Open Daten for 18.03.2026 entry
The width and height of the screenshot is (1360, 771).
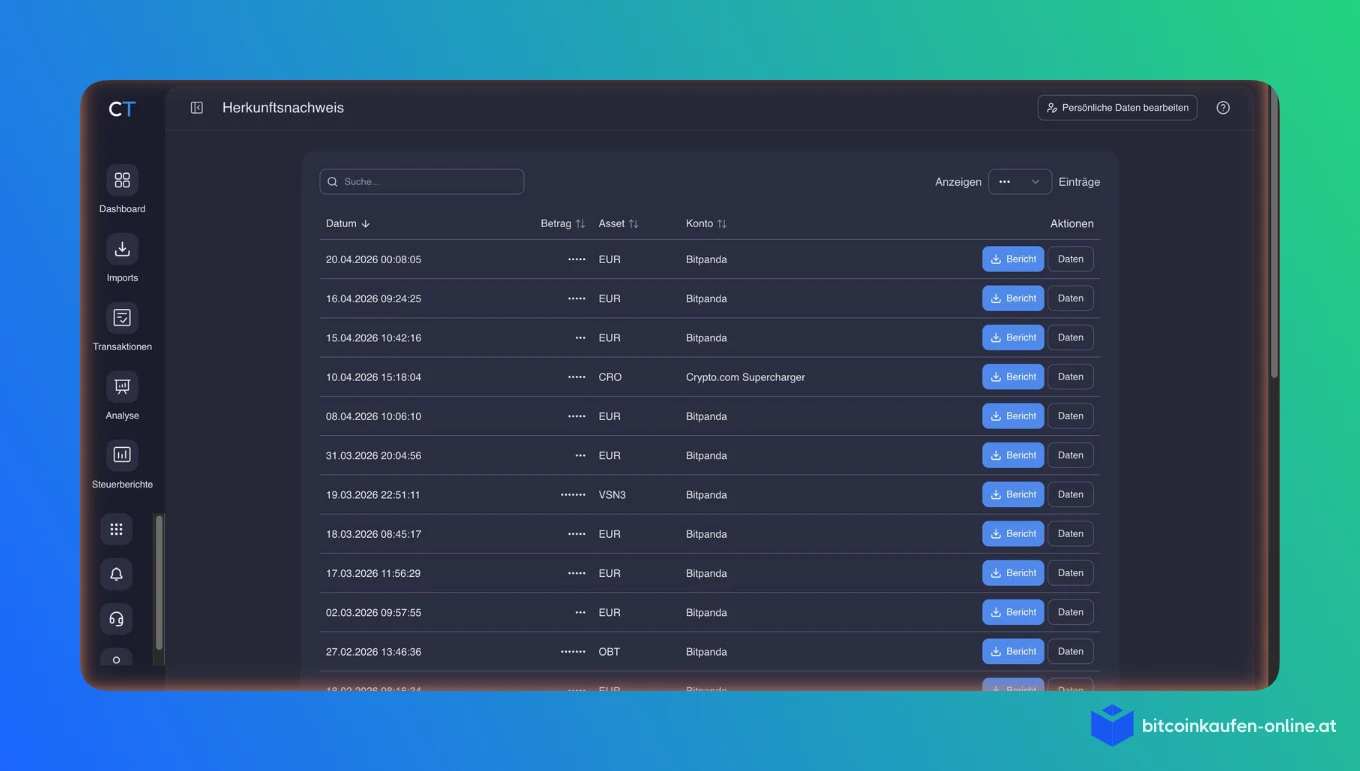[x=1070, y=534]
